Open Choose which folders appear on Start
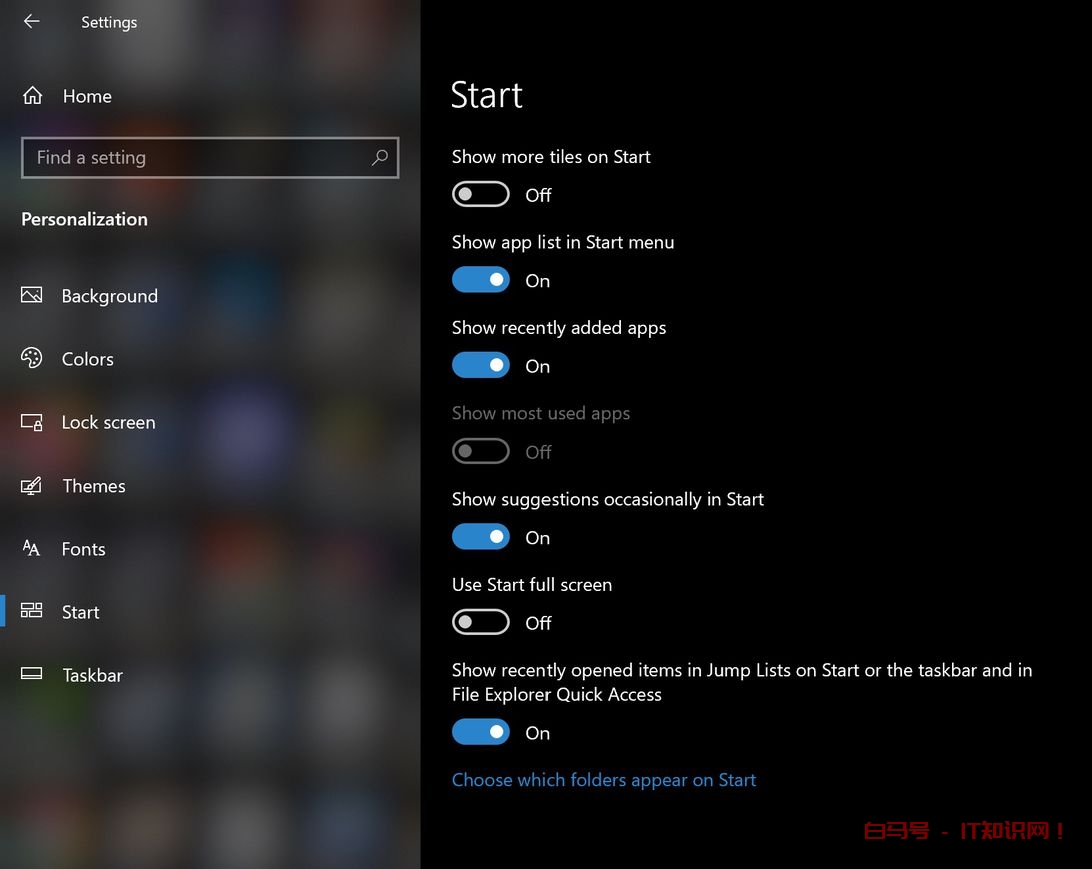Screen dimensions: 1092x869 click(x=604, y=780)
